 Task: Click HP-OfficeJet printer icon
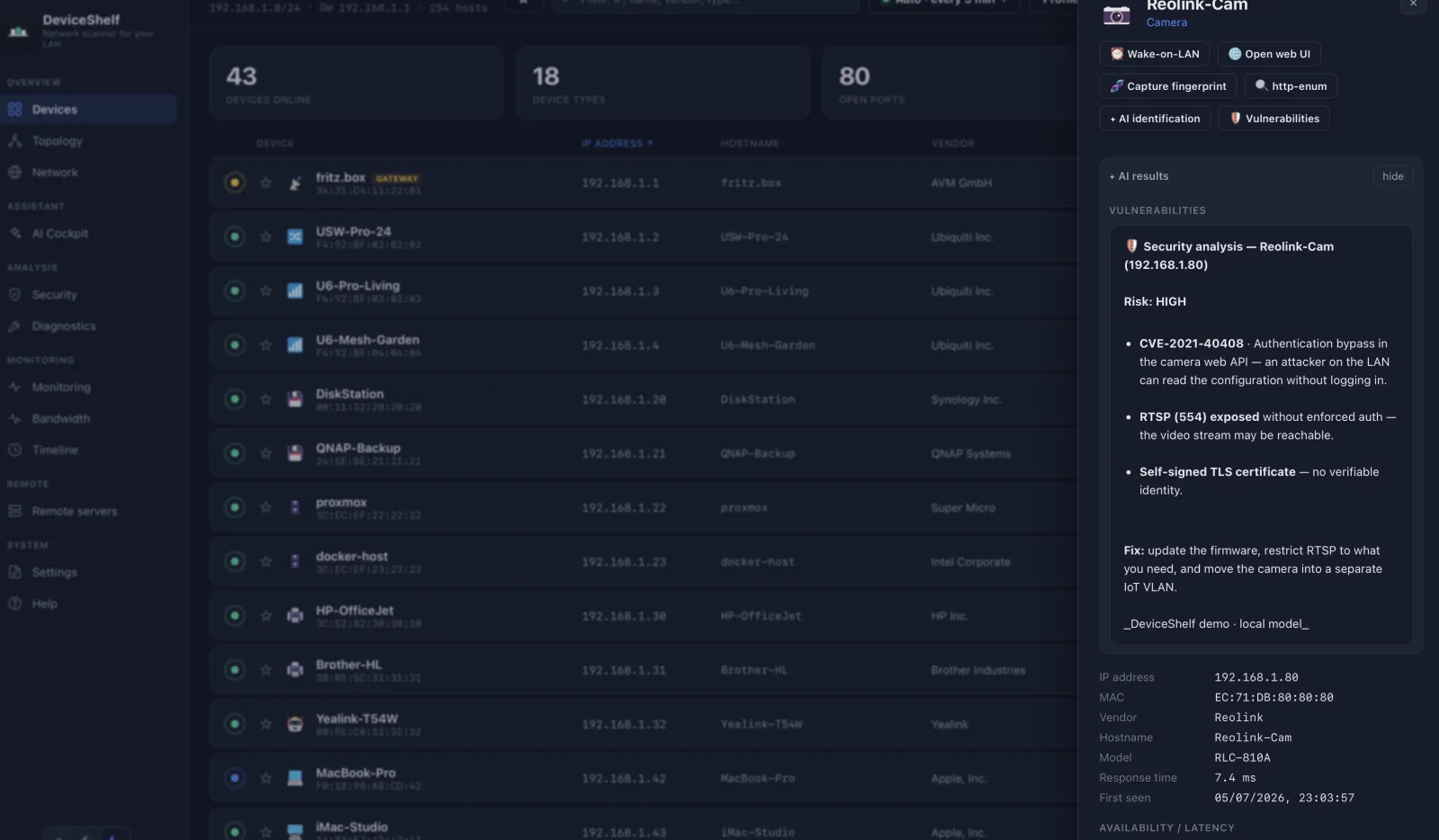pos(295,616)
